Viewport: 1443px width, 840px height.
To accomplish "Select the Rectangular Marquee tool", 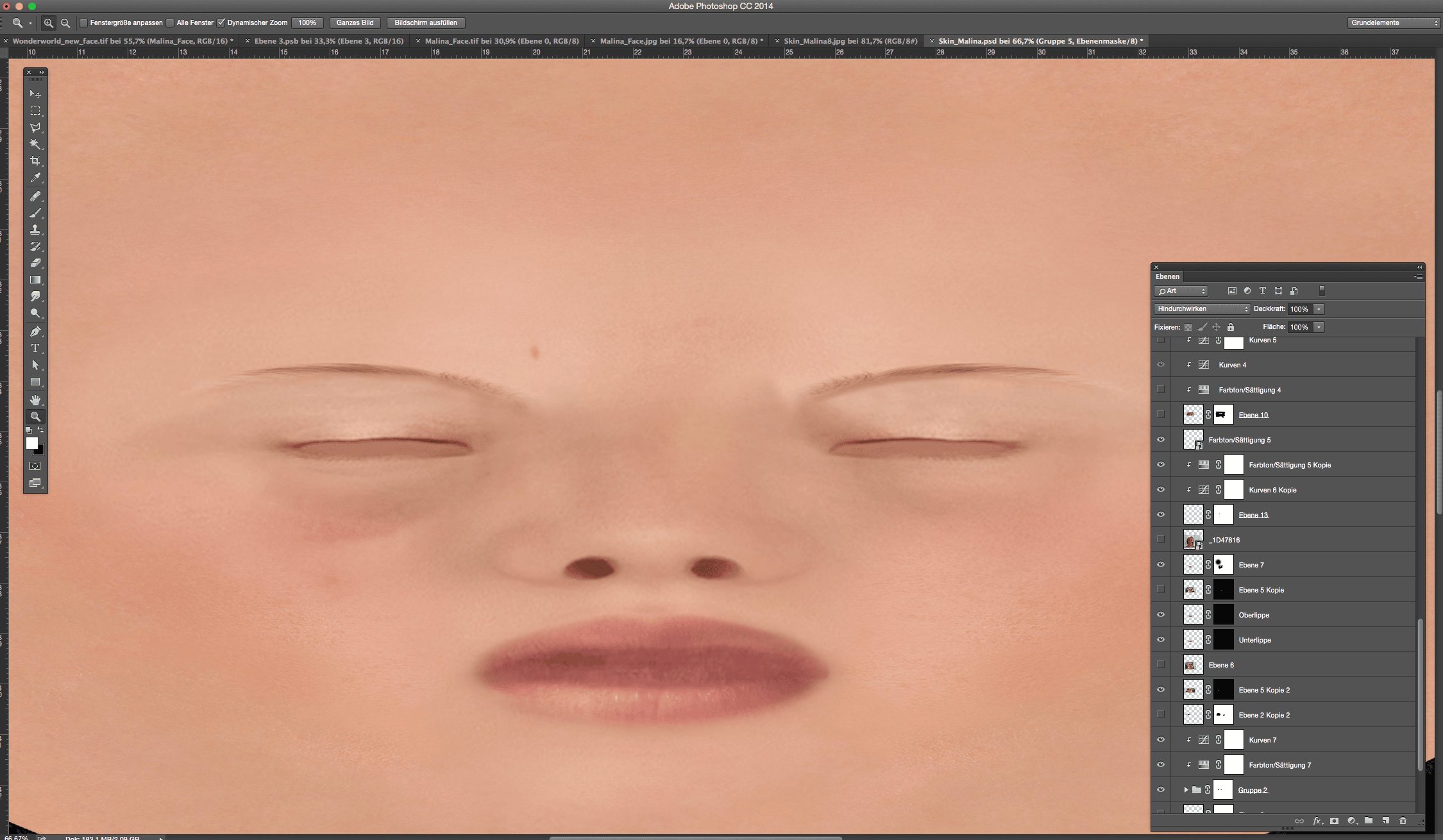I will coord(35,111).
